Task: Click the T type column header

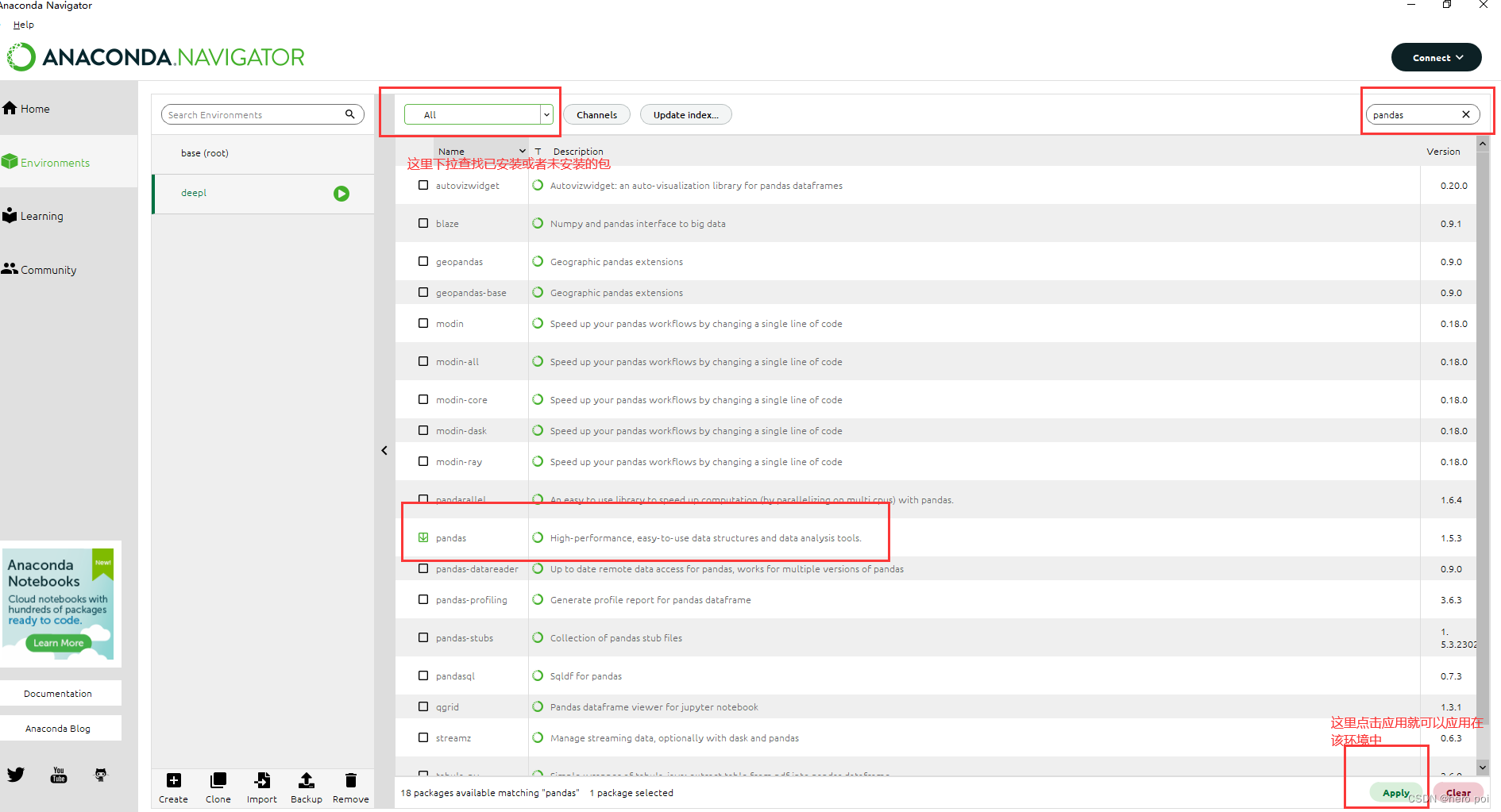Action: [x=538, y=151]
